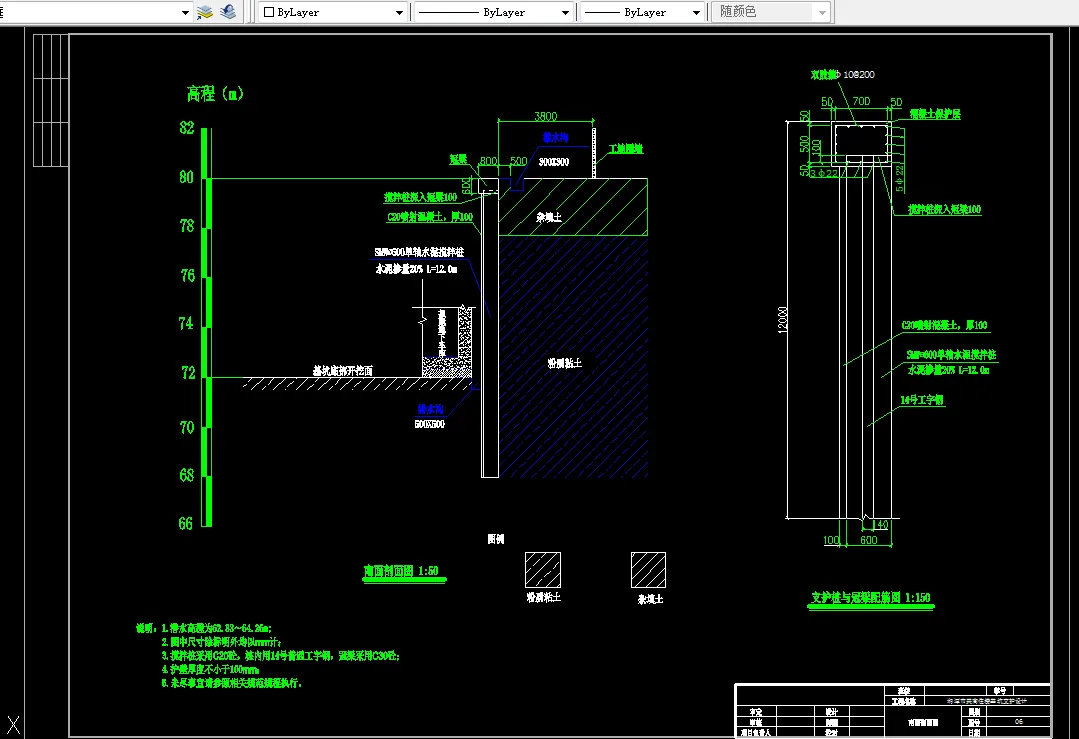Select the 14号工字钢 annotation
The width and height of the screenshot is (1079, 739).
pyautogui.click(x=922, y=400)
